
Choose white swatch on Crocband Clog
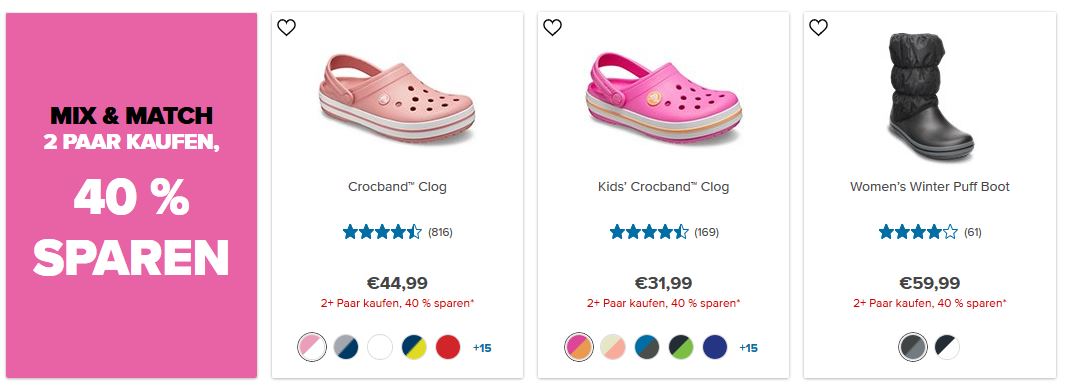(380, 348)
